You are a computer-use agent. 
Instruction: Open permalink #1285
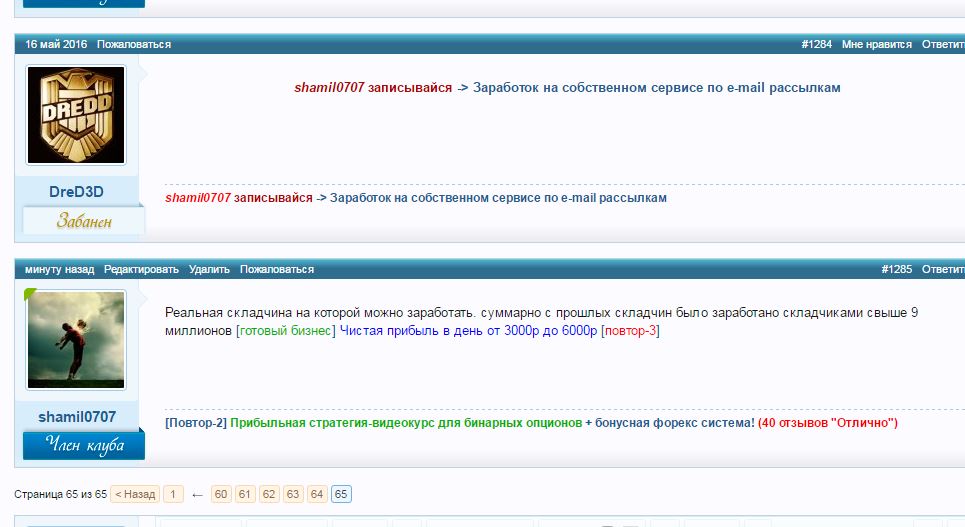897,269
